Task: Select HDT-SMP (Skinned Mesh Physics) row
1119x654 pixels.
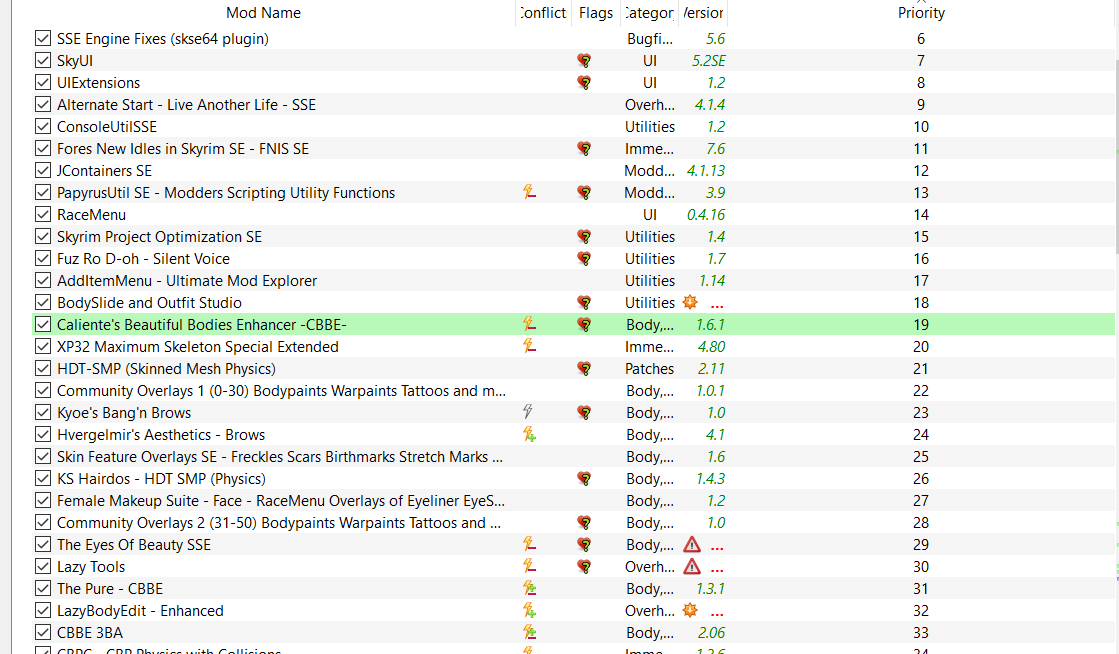Action: [573, 368]
